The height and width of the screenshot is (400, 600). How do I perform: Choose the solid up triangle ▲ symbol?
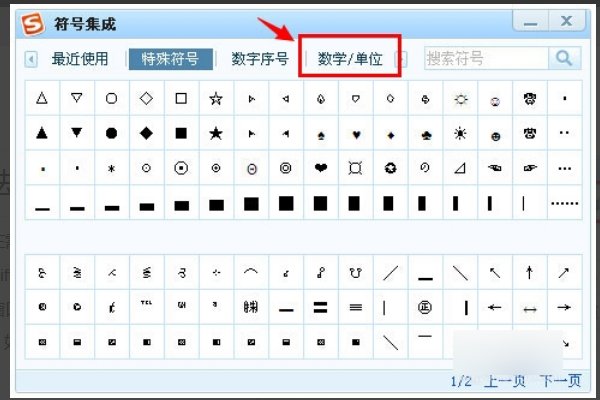click(x=42, y=133)
